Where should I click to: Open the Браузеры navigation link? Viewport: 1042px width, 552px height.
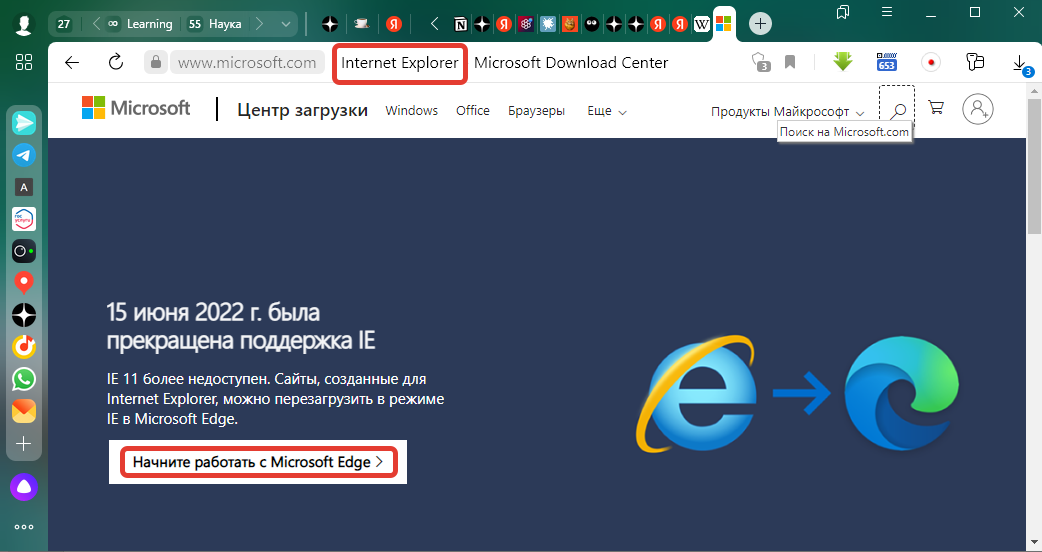(536, 111)
